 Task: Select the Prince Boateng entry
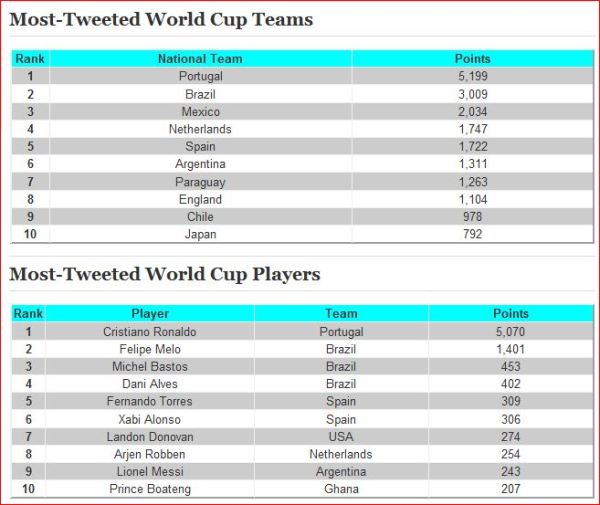click(150, 489)
